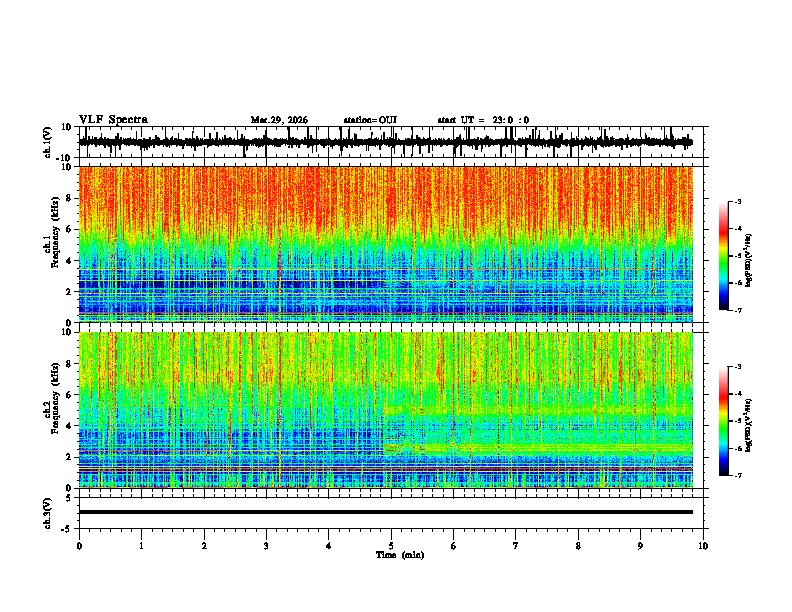The height and width of the screenshot is (612, 792).
Task: Select the "ch.3(V)" axis label
Action: coord(48,513)
